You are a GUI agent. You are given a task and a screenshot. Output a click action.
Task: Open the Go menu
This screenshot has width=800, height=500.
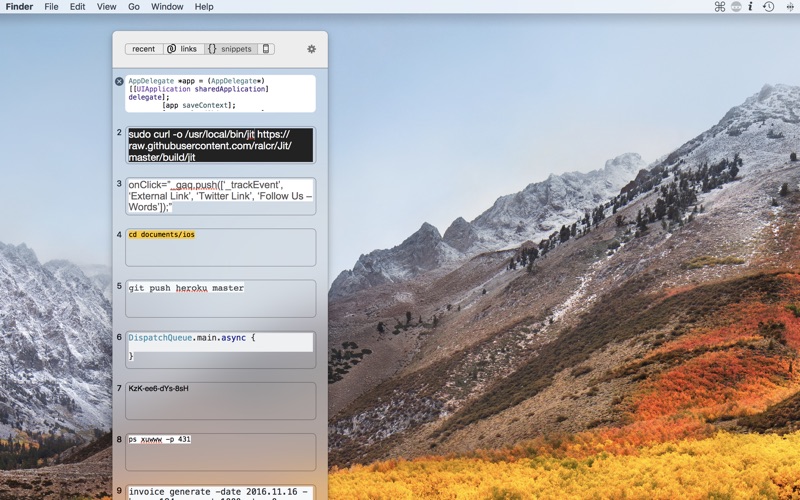(134, 7)
